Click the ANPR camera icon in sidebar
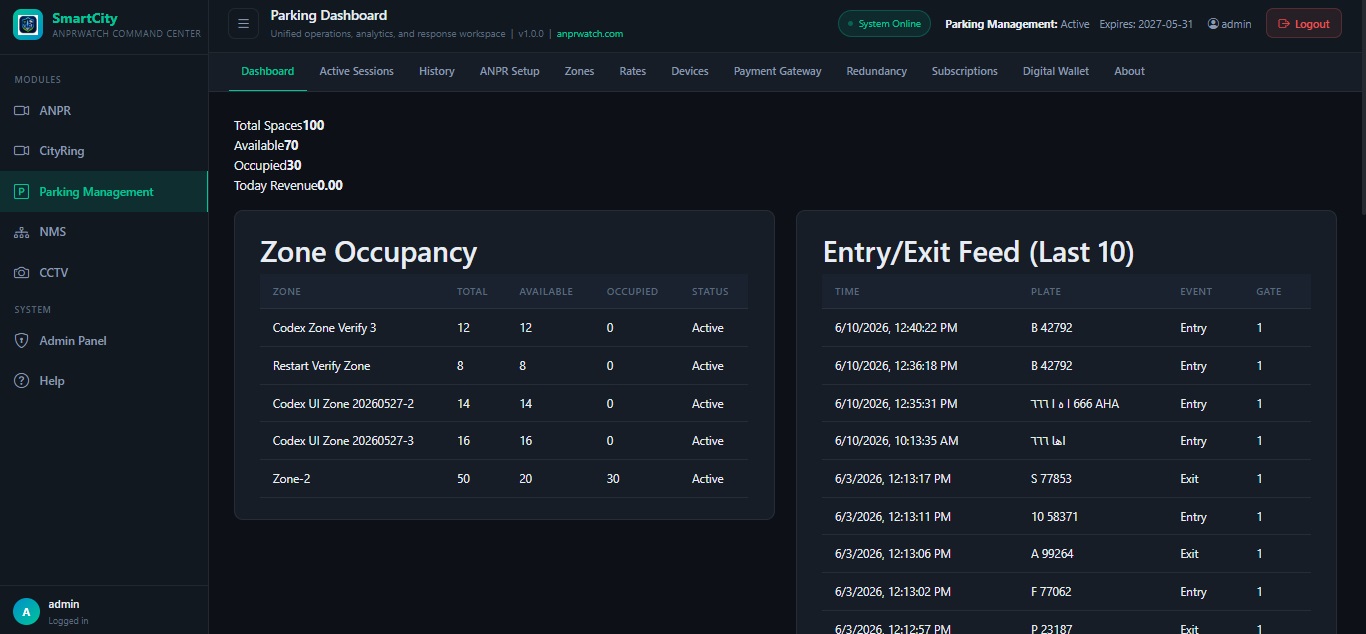This screenshot has width=1366, height=634. 21,111
